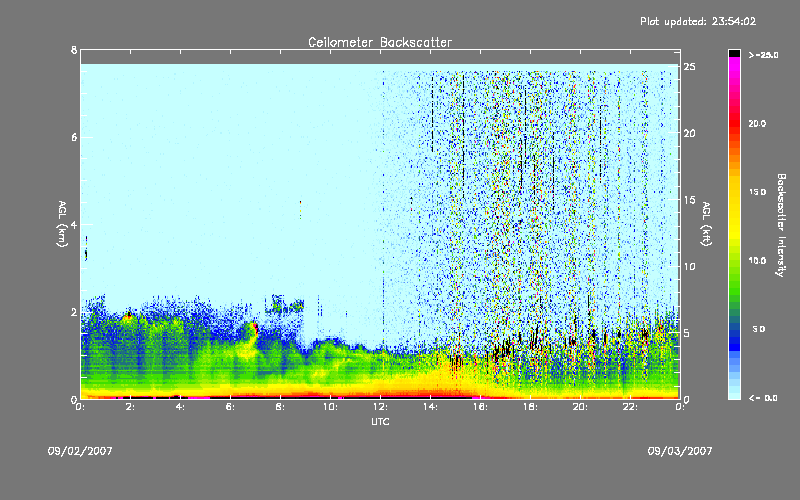Click the '20.0' colorbar tick label
Screen dimensions: 800x500
click(757, 123)
